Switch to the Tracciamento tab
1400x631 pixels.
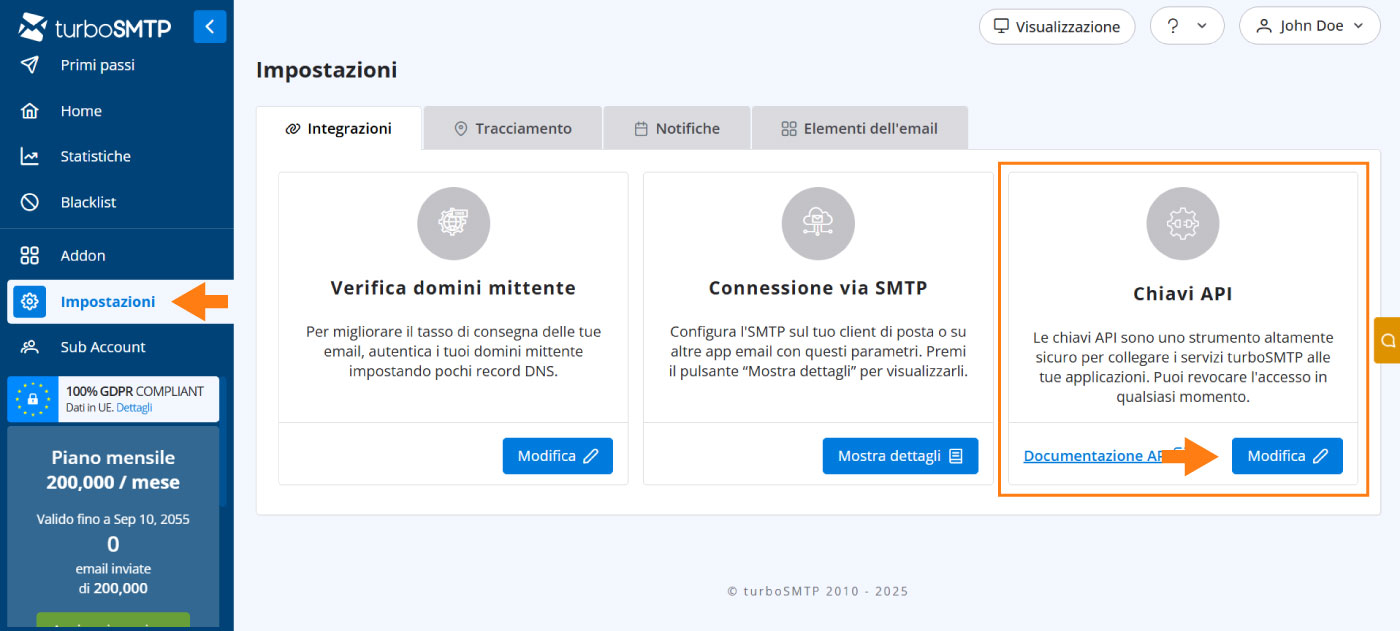click(x=512, y=128)
